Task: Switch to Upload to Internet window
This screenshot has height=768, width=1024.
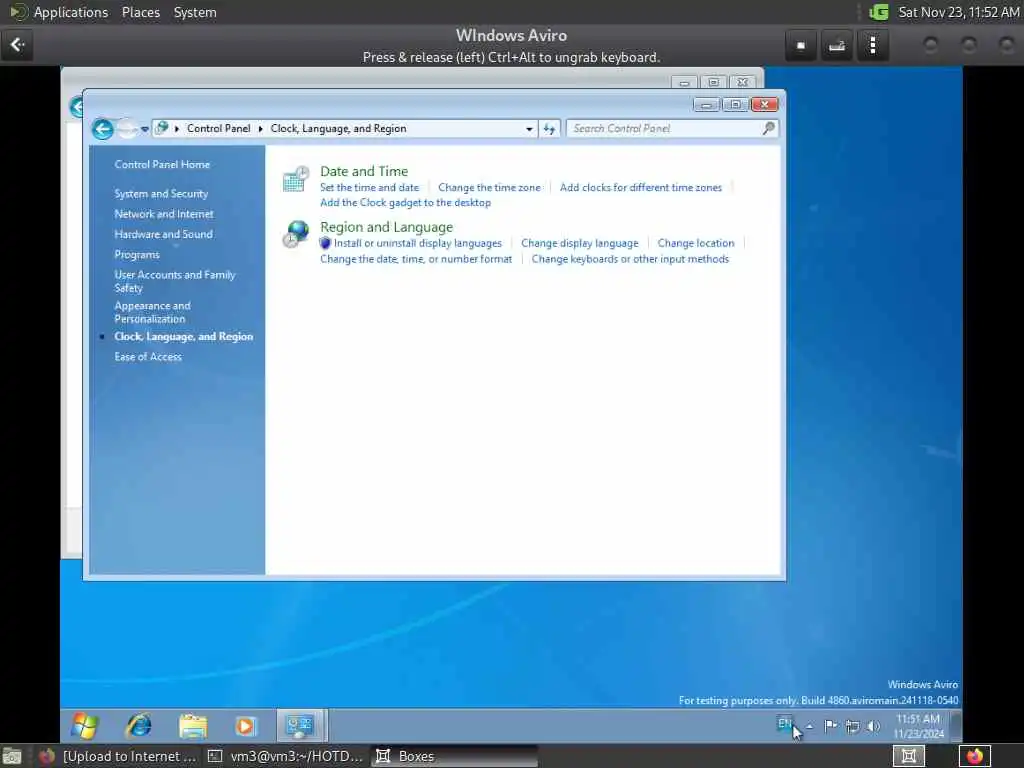Action: [119, 756]
